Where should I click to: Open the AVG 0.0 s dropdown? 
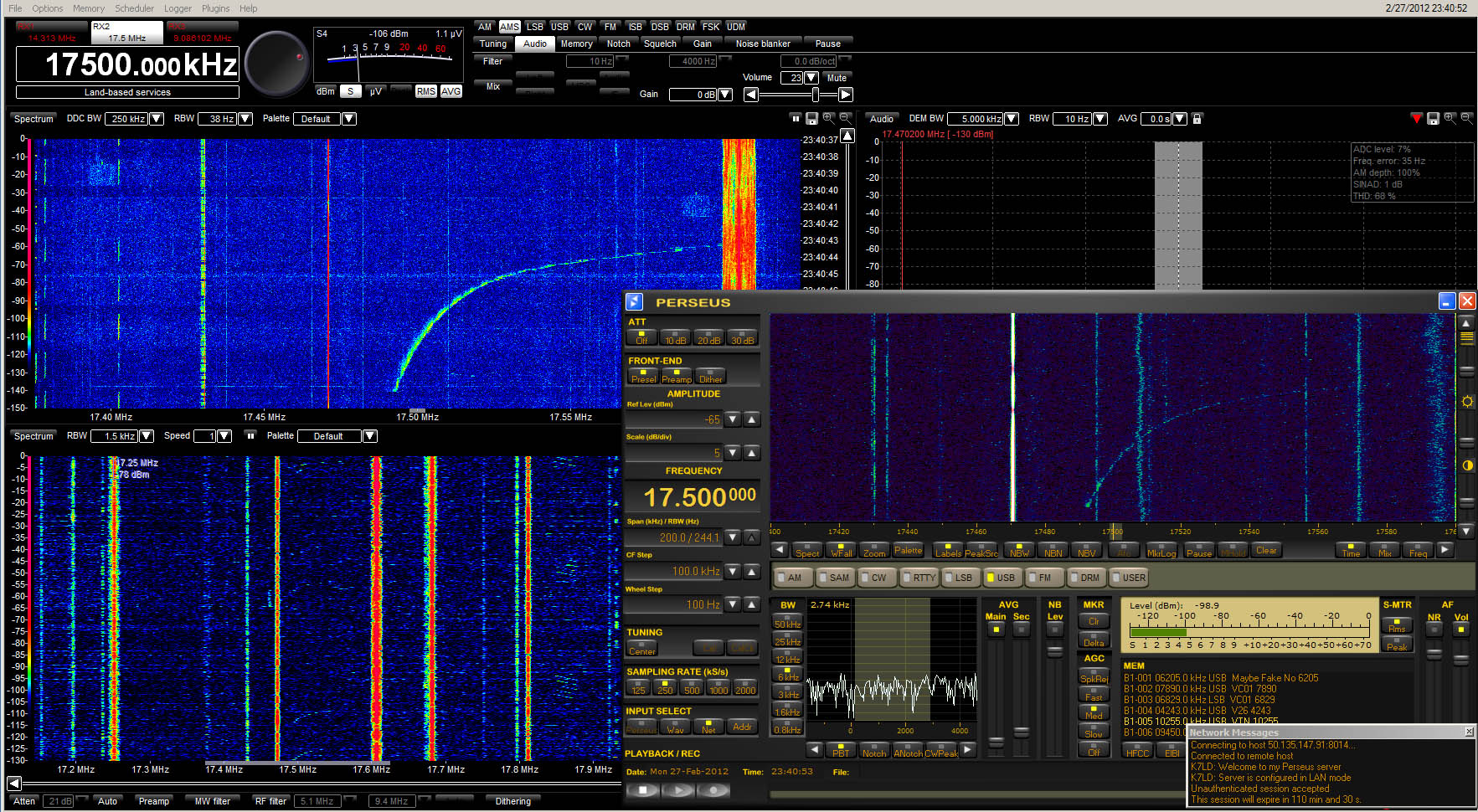pos(1180,119)
